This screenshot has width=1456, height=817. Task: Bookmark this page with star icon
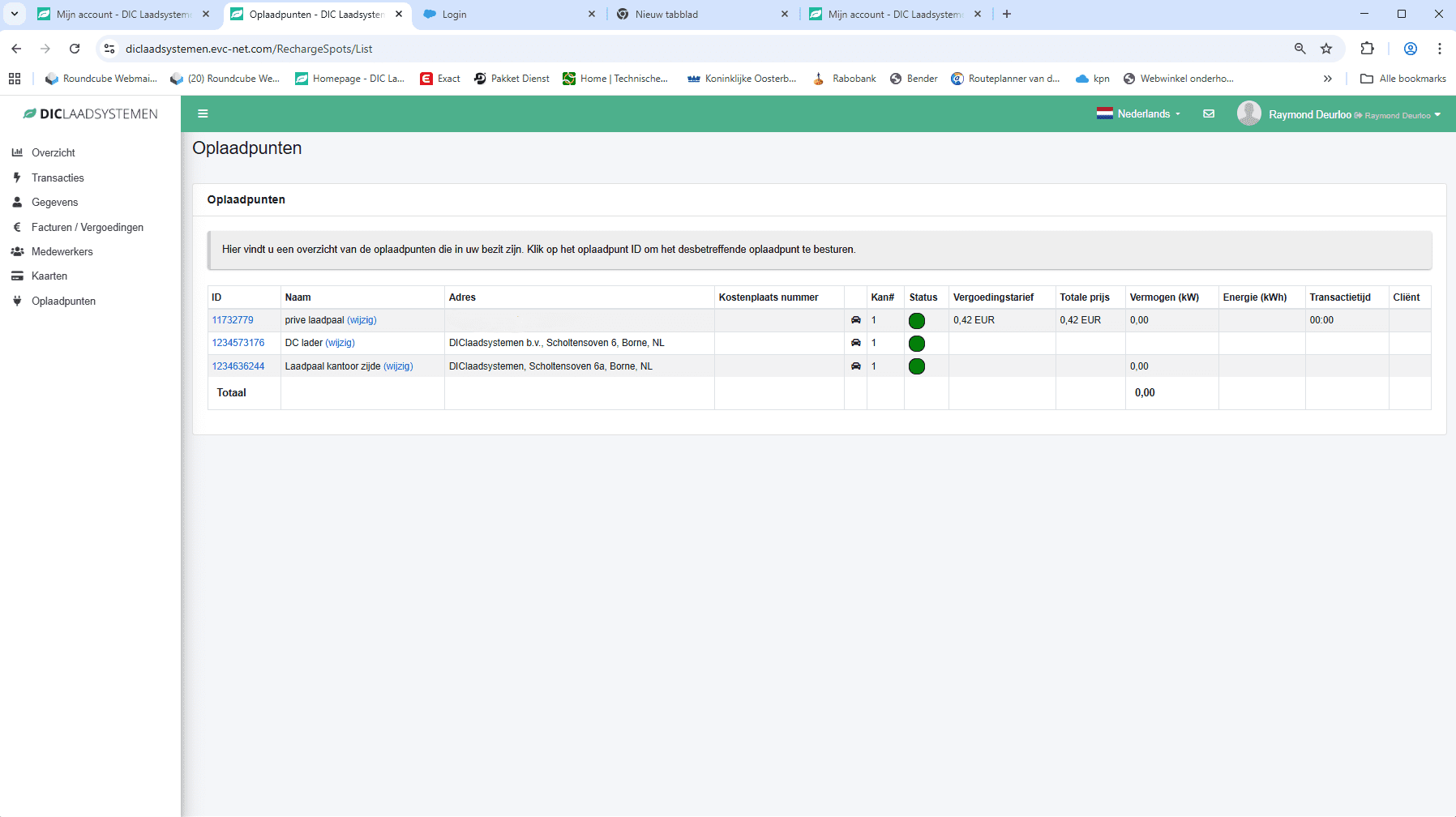click(x=1326, y=49)
